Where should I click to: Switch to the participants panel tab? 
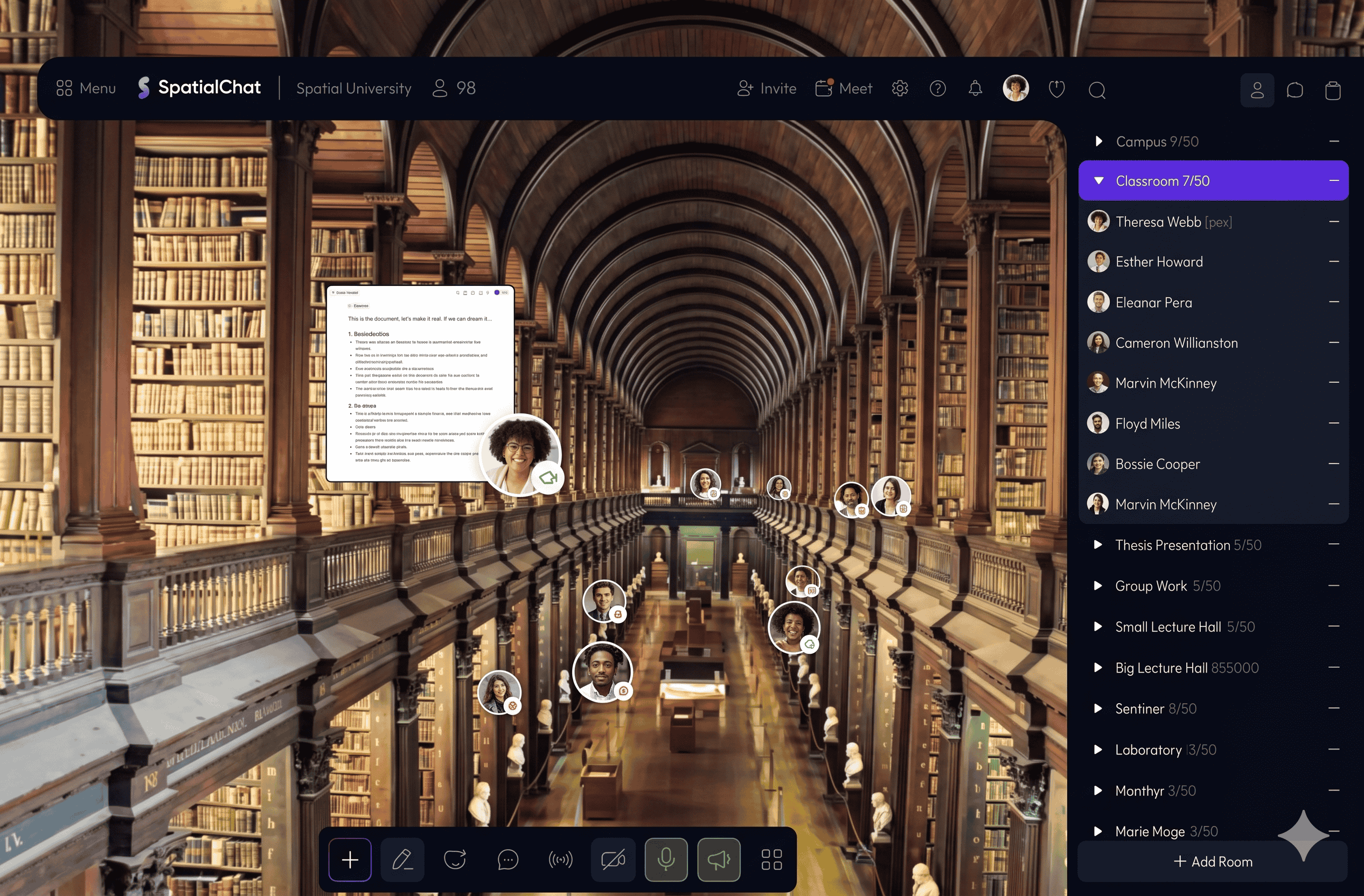[1257, 90]
